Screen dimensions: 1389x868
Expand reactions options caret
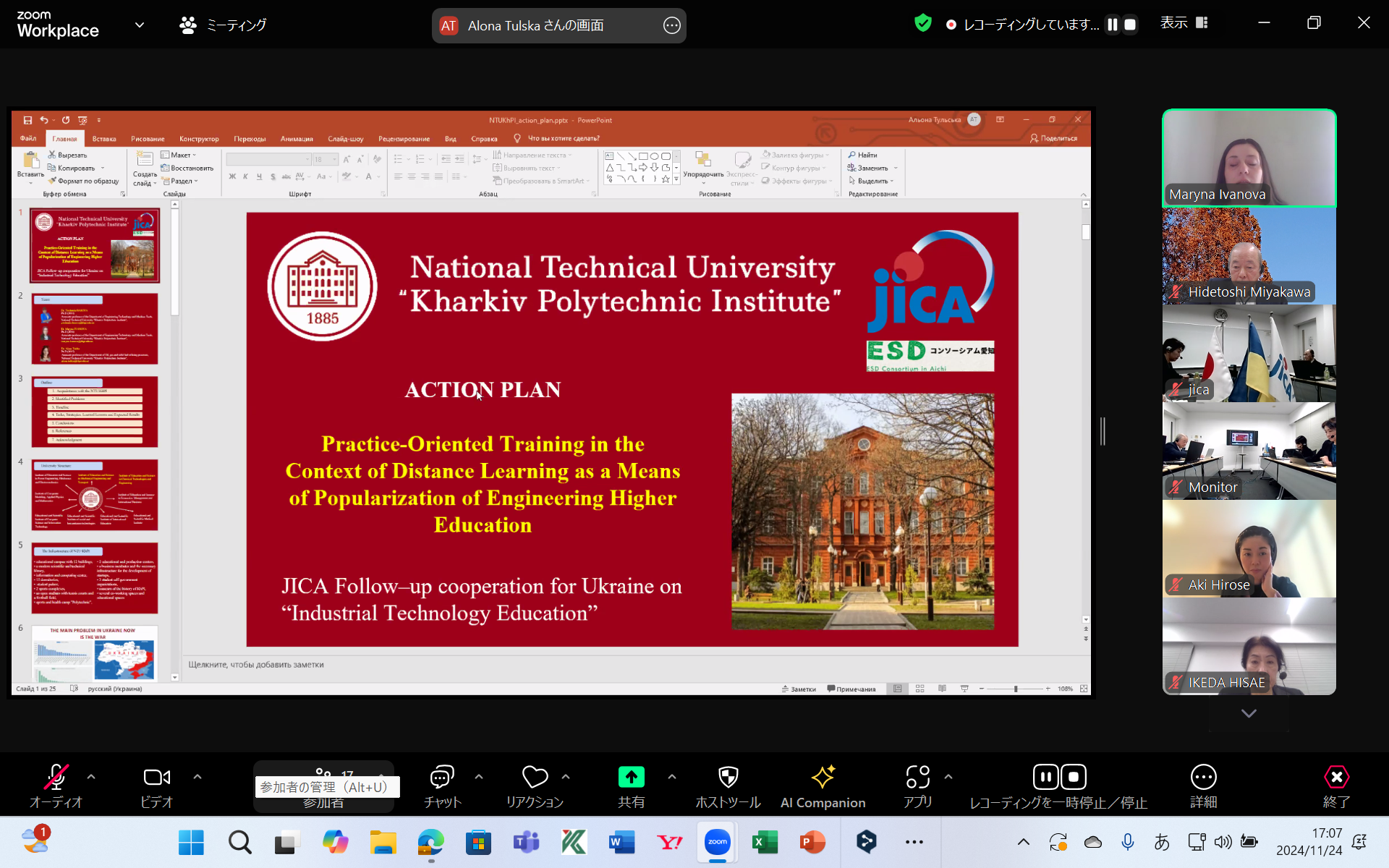(566, 777)
